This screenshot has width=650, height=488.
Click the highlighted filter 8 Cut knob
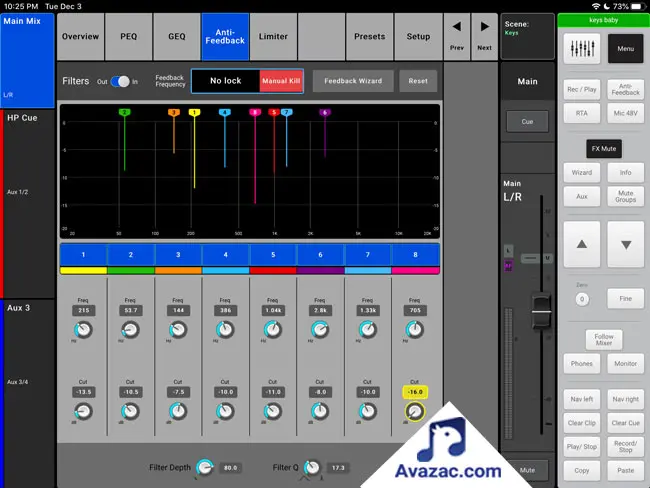coord(415,411)
